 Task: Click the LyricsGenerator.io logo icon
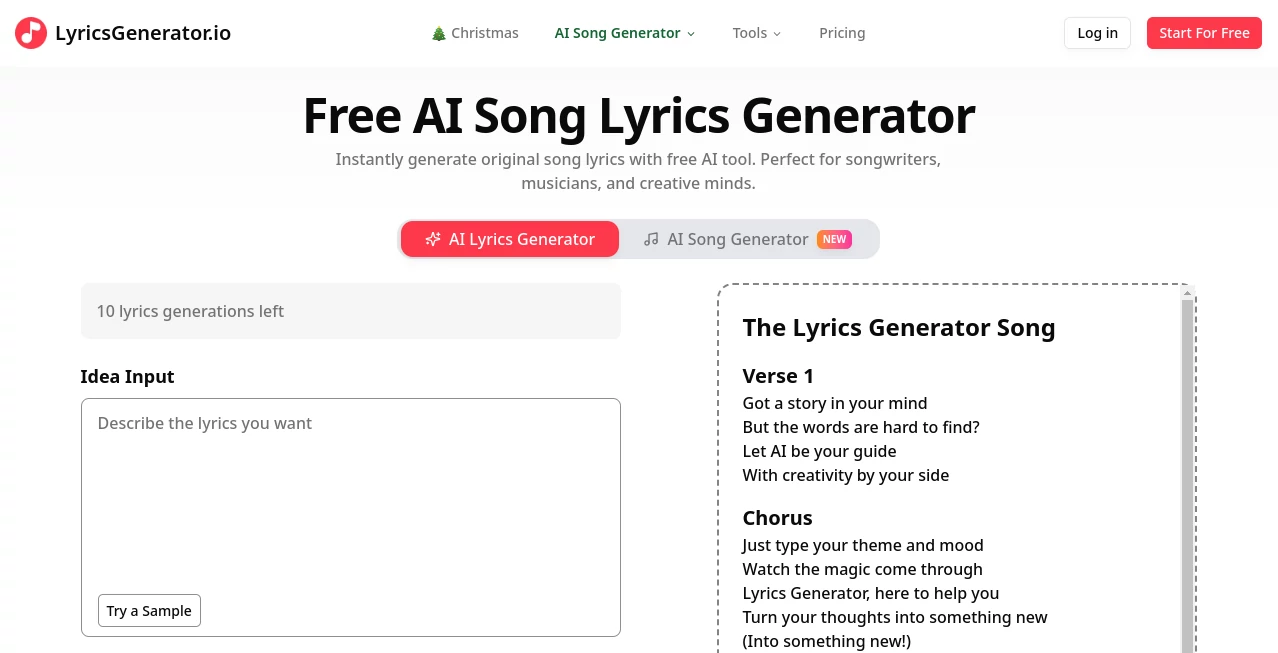(x=30, y=32)
